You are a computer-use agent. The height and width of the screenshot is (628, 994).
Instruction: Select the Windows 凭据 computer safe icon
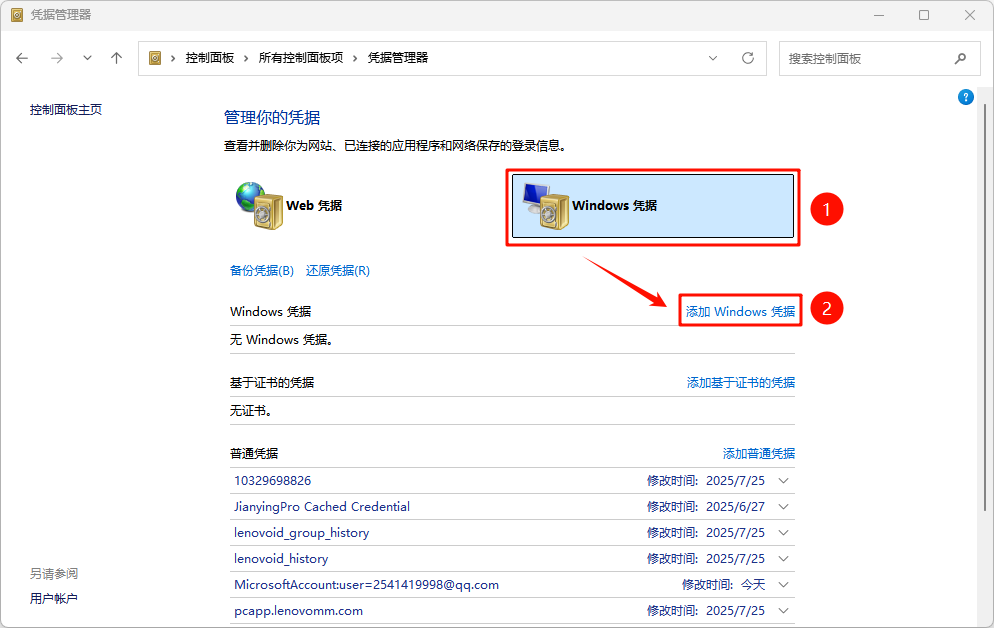point(544,207)
